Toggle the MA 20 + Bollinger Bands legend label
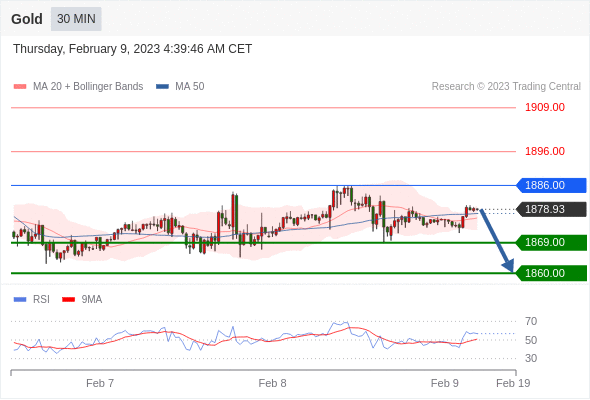The width and height of the screenshot is (590, 400). pos(88,87)
